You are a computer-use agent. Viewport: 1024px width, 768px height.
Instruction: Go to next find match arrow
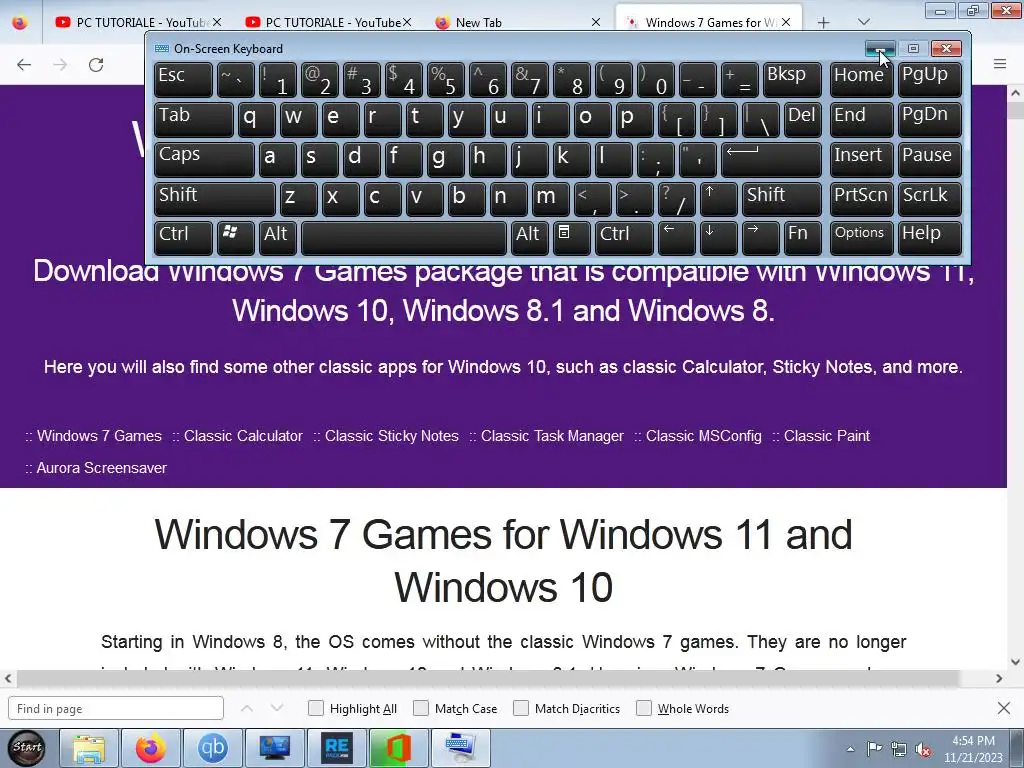click(x=277, y=709)
